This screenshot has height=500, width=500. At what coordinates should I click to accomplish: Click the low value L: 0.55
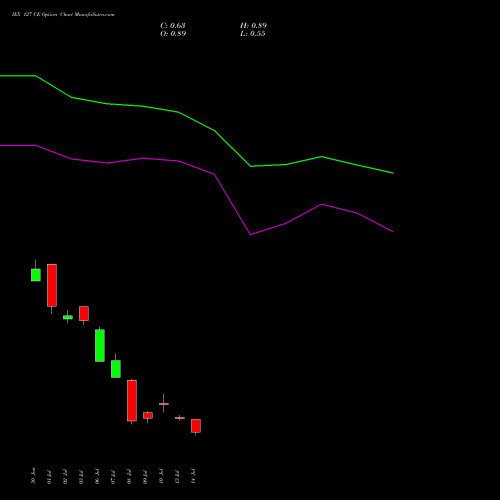point(253,34)
